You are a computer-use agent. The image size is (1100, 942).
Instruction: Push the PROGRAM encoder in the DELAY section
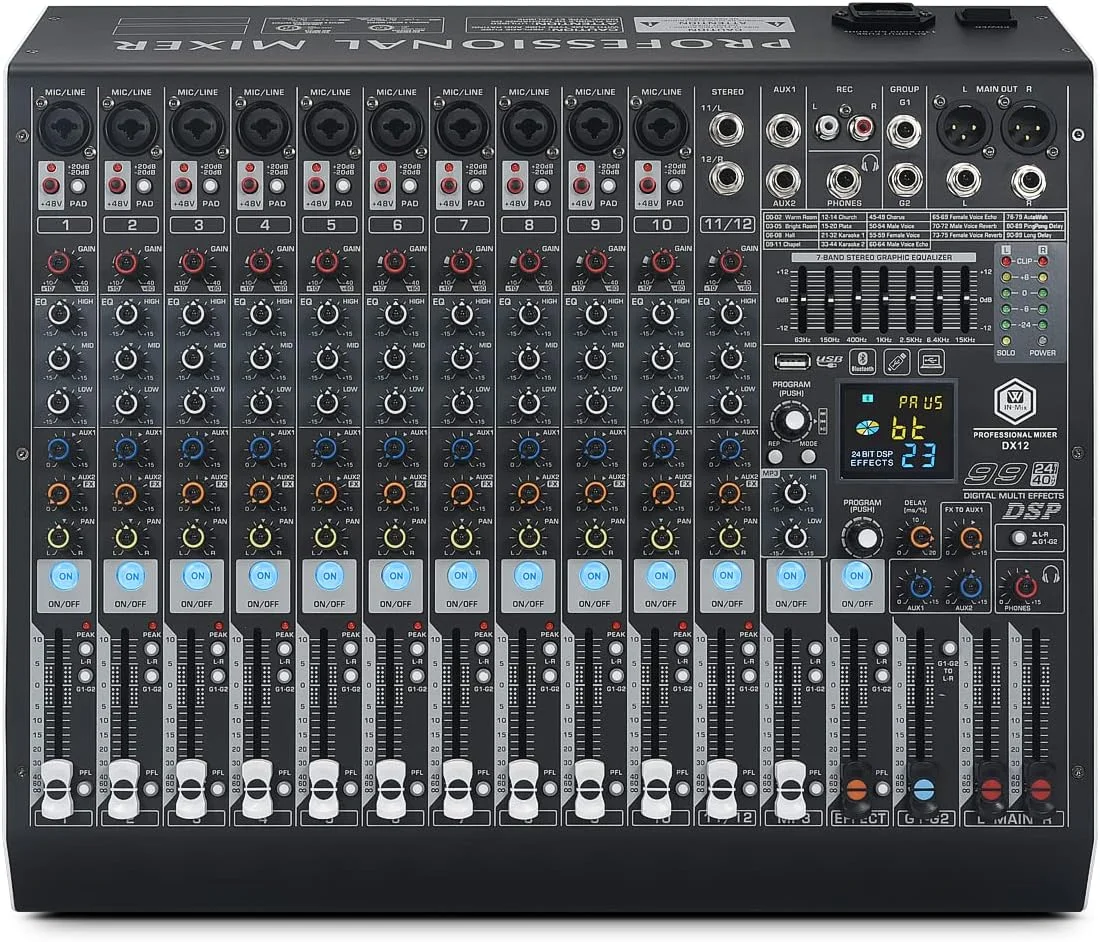pyautogui.click(x=866, y=540)
